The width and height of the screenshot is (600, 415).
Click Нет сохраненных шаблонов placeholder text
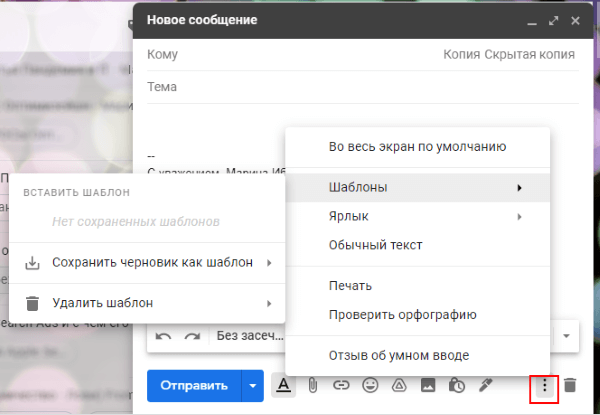[x=136, y=222]
